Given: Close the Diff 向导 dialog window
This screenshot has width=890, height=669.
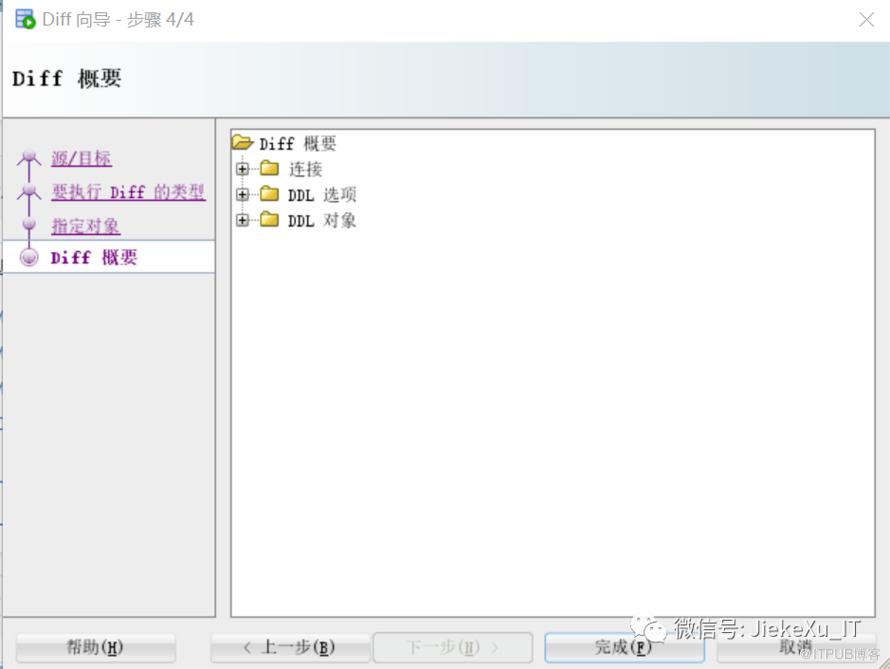Looking at the screenshot, I should (x=866, y=20).
